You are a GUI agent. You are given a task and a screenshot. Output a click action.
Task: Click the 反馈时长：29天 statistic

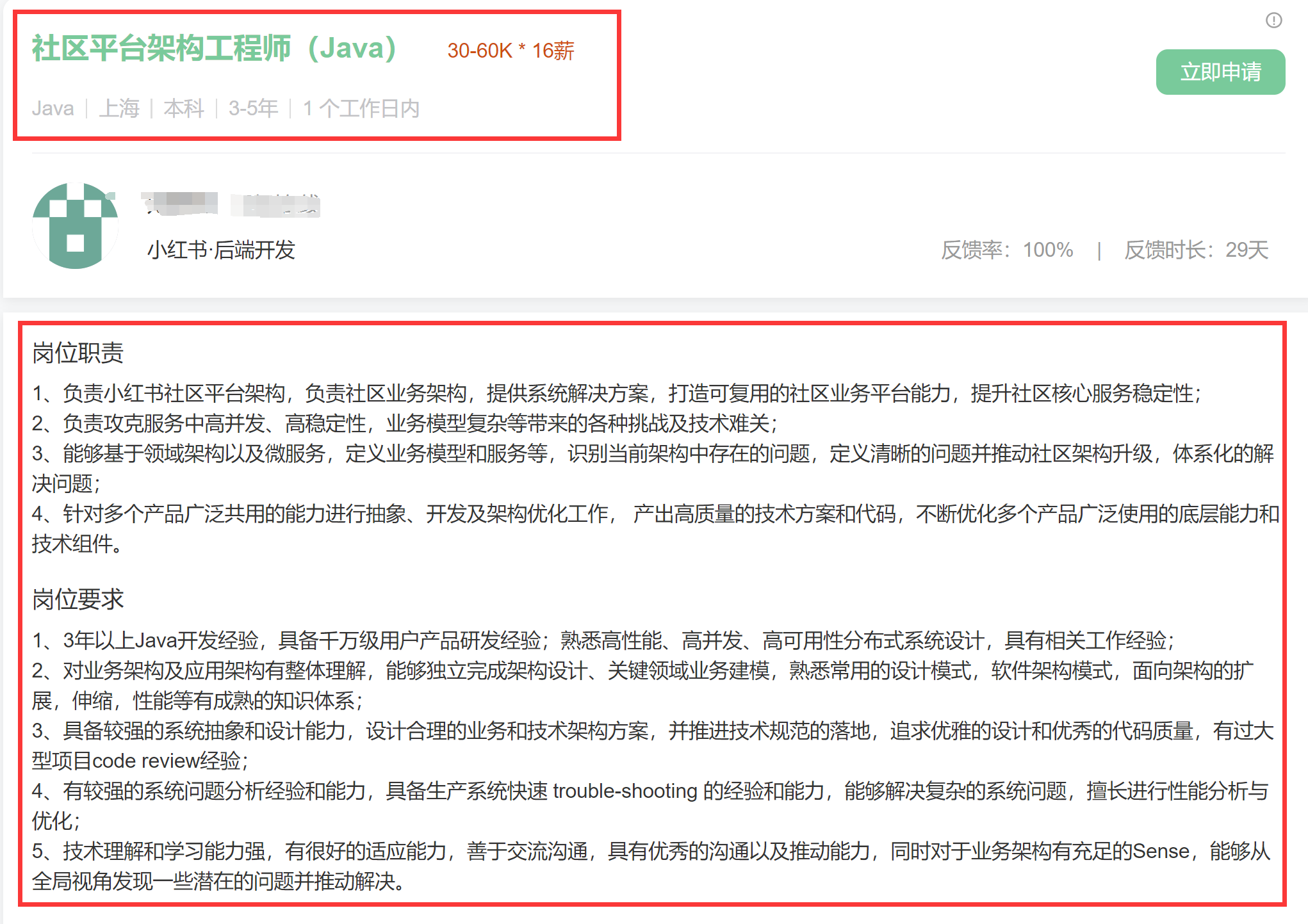point(1196,250)
